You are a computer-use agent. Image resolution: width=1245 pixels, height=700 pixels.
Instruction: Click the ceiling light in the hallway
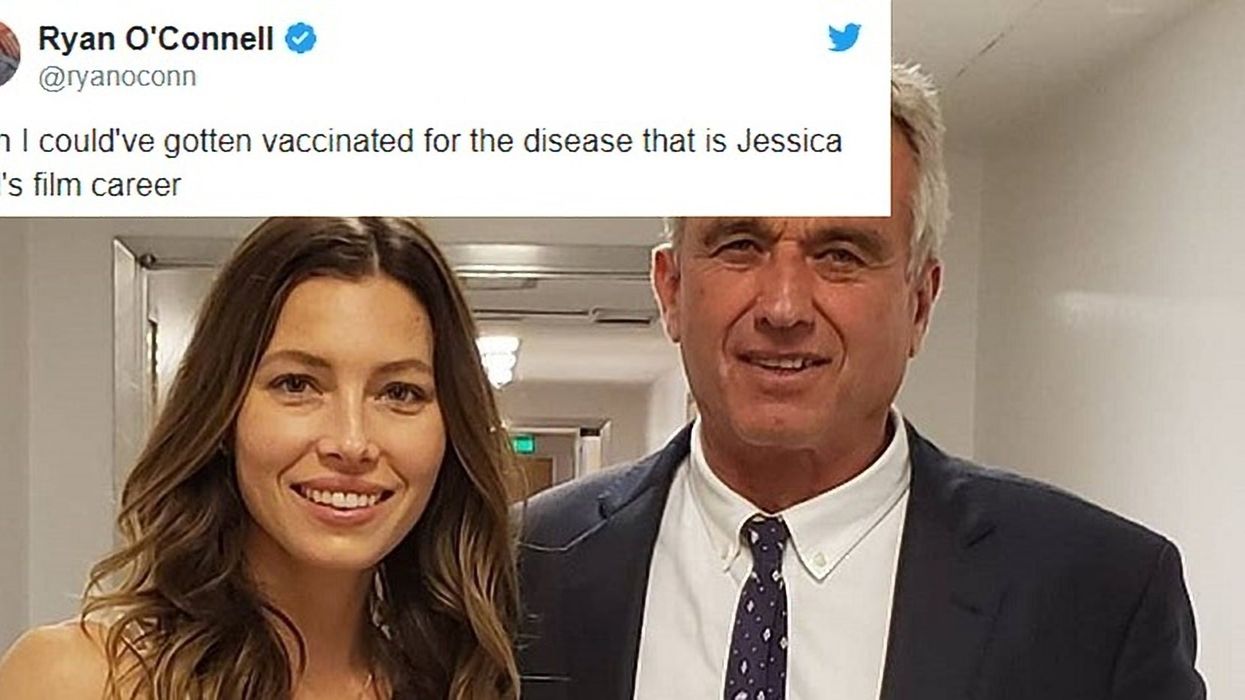499,357
